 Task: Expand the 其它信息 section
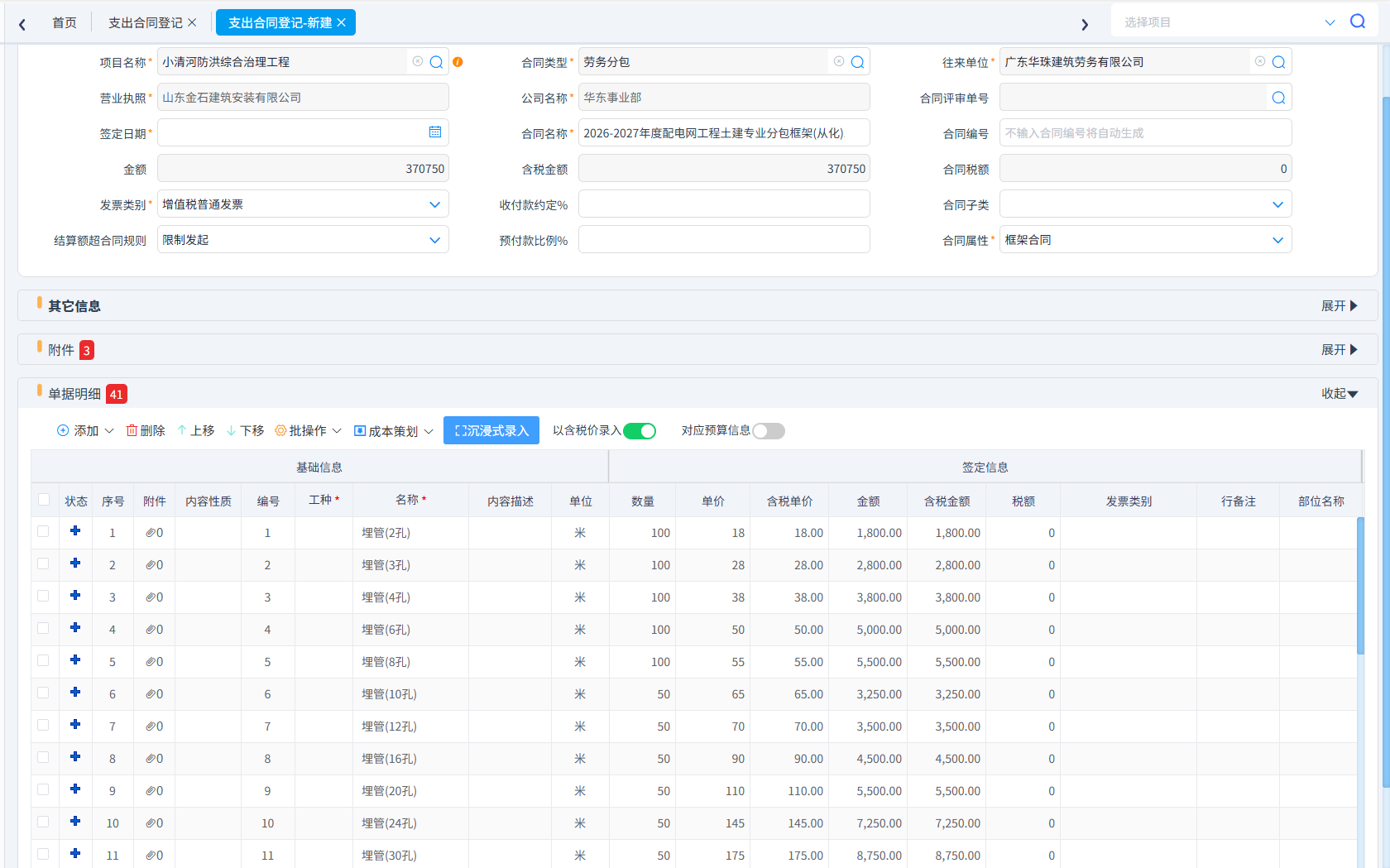click(1340, 306)
